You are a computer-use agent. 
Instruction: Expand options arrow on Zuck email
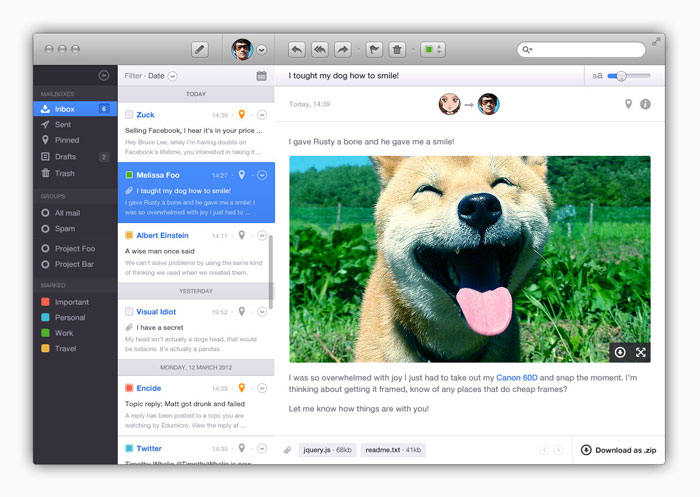point(262,115)
